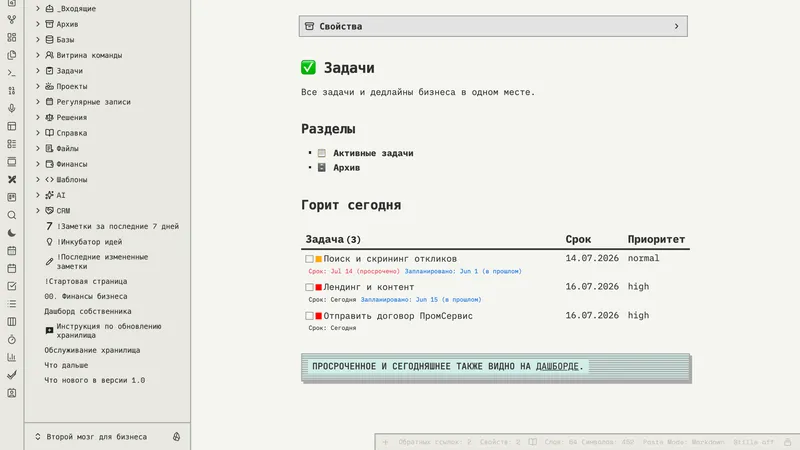Expand the Финансы folder chevron
The height and width of the screenshot is (450, 800).
(38, 164)
